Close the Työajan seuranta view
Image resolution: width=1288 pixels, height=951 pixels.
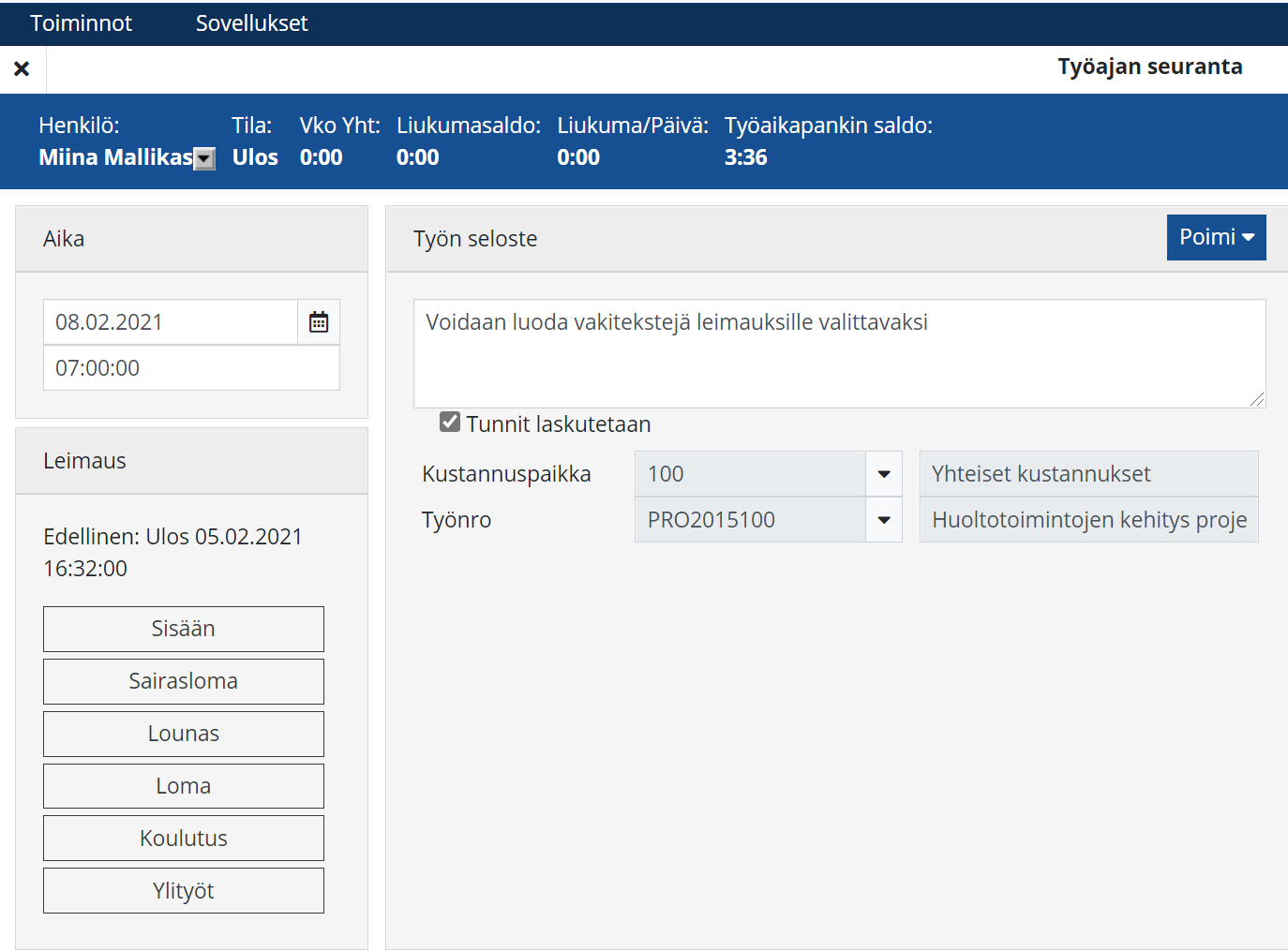(x=22, y=68)
